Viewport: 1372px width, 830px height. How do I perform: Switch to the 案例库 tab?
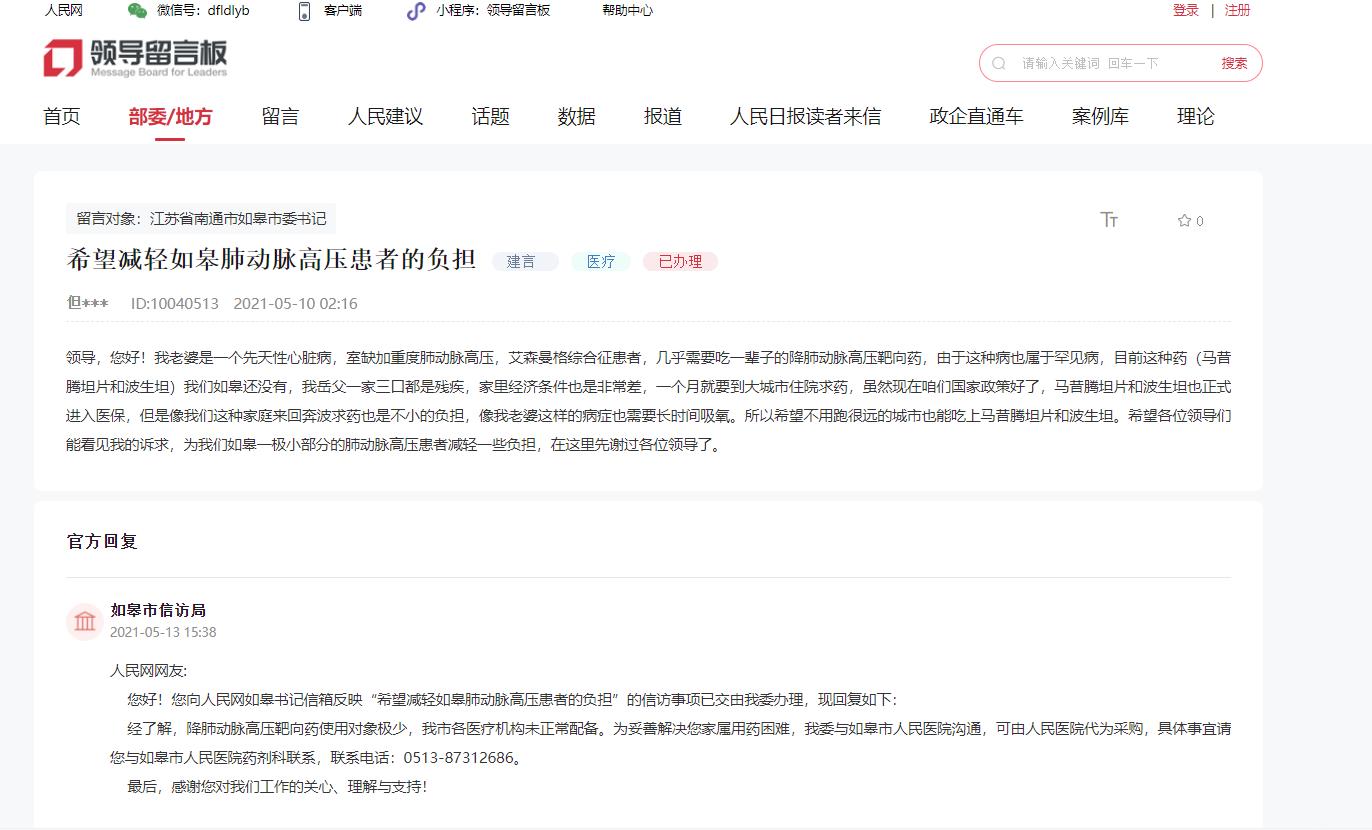point(1100,116)
